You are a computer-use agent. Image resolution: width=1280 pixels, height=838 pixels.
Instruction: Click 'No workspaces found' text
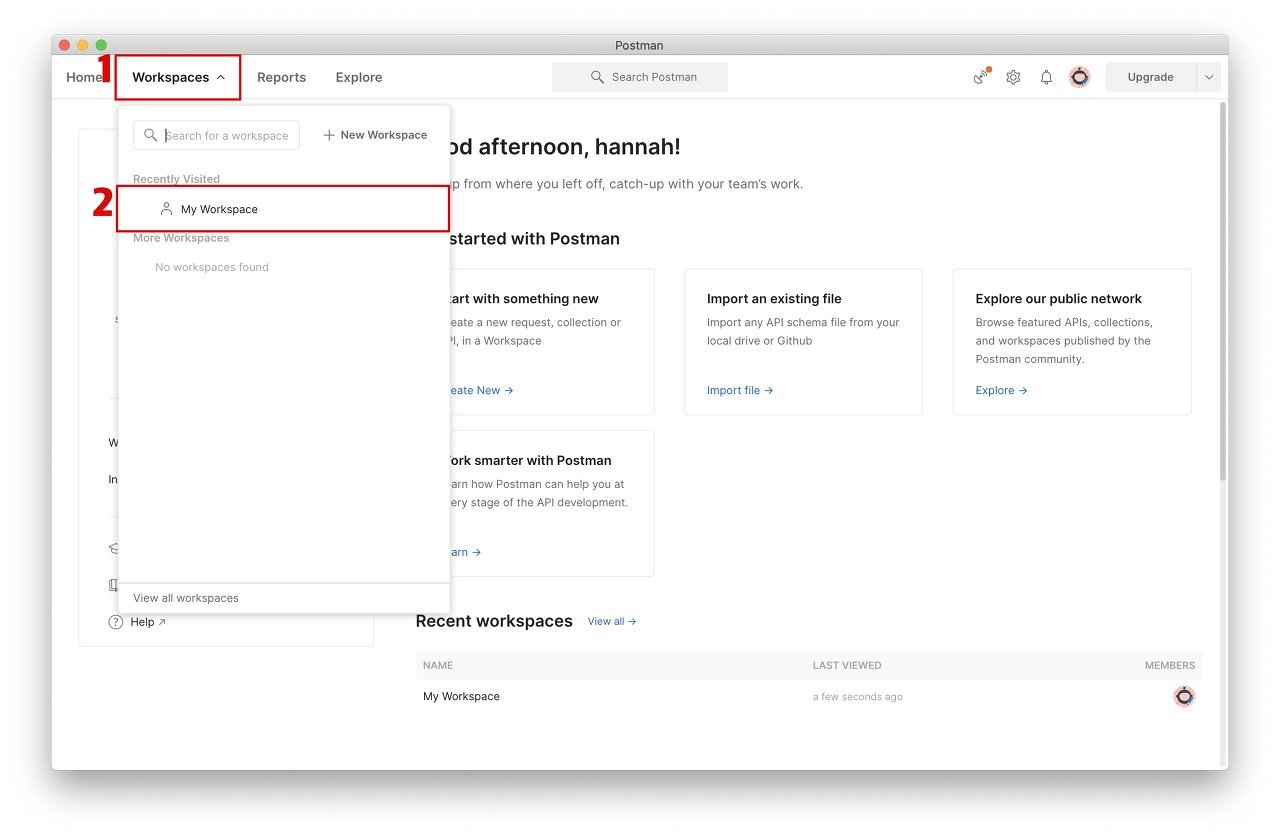tap(212, 267)
